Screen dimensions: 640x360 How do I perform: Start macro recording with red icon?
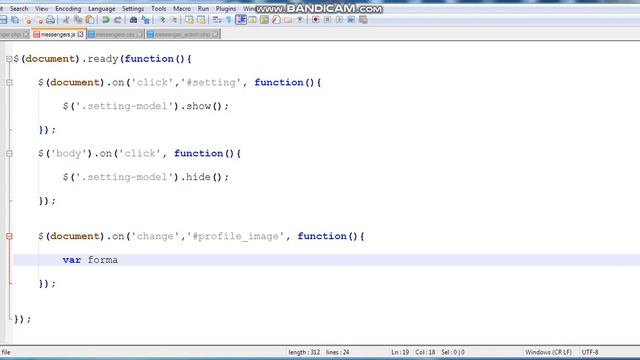tap(316, 20)
